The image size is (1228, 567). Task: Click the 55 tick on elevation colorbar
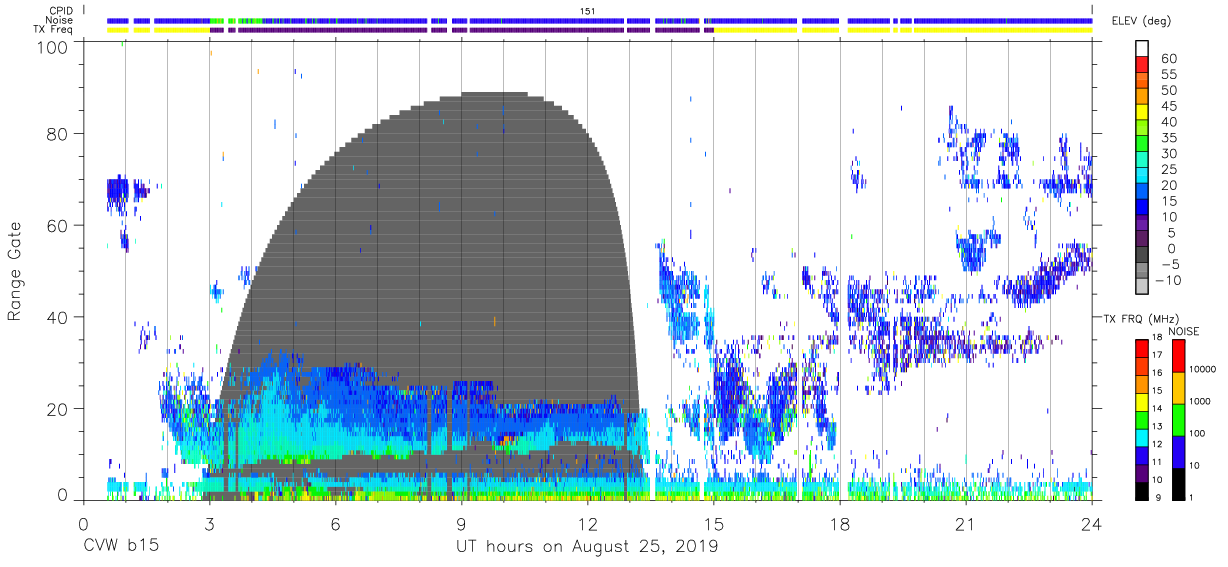coord(1168,75)
